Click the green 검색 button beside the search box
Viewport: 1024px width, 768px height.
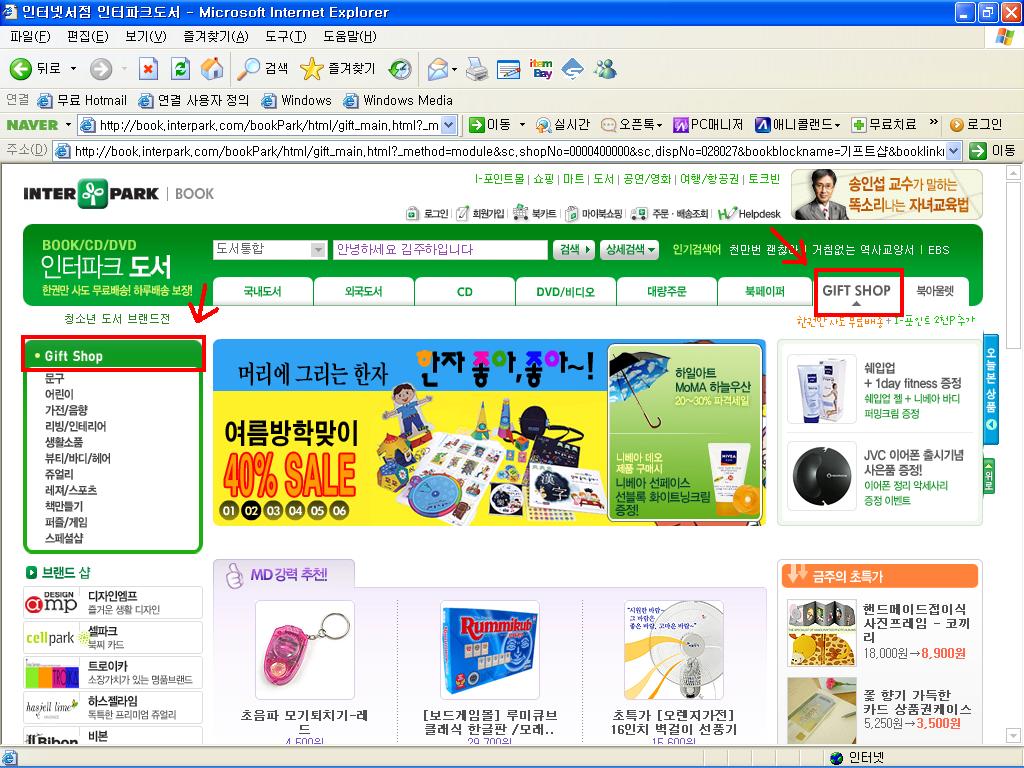(x=574, y=249)
